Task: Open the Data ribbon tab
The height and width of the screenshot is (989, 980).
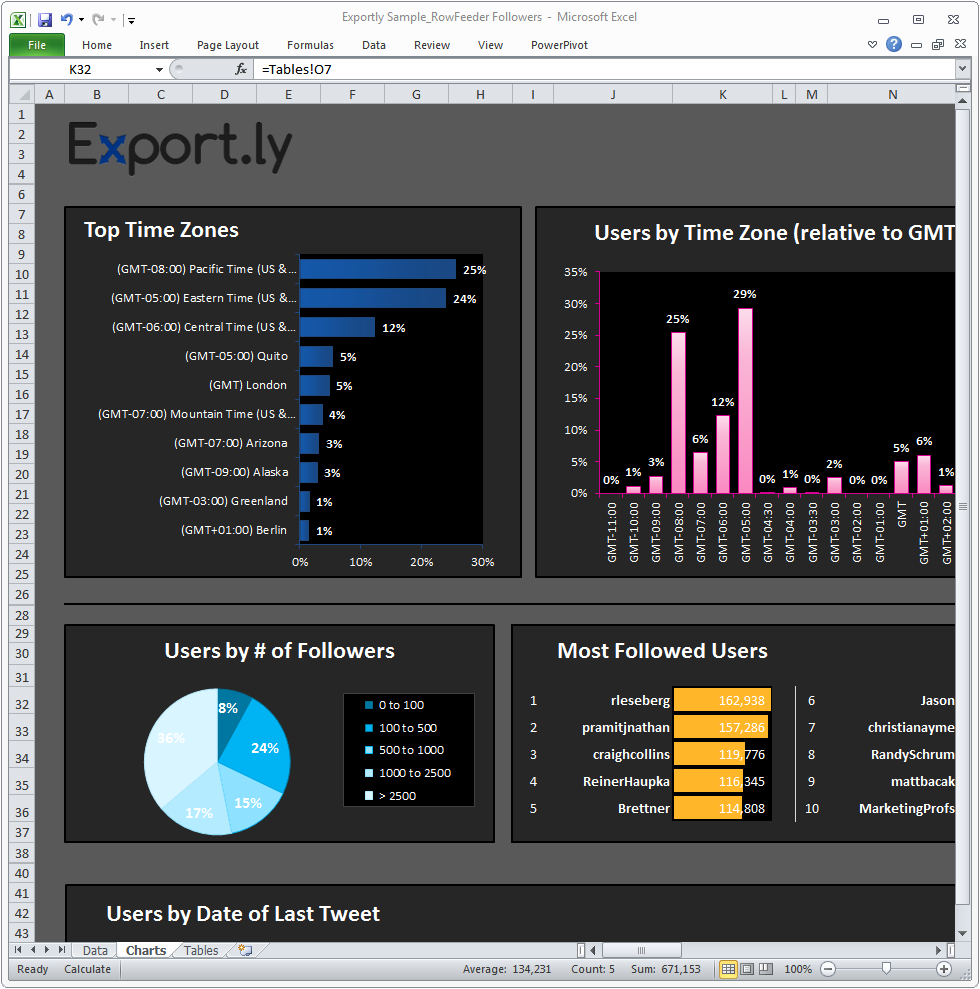Action: tap(373, 45)
